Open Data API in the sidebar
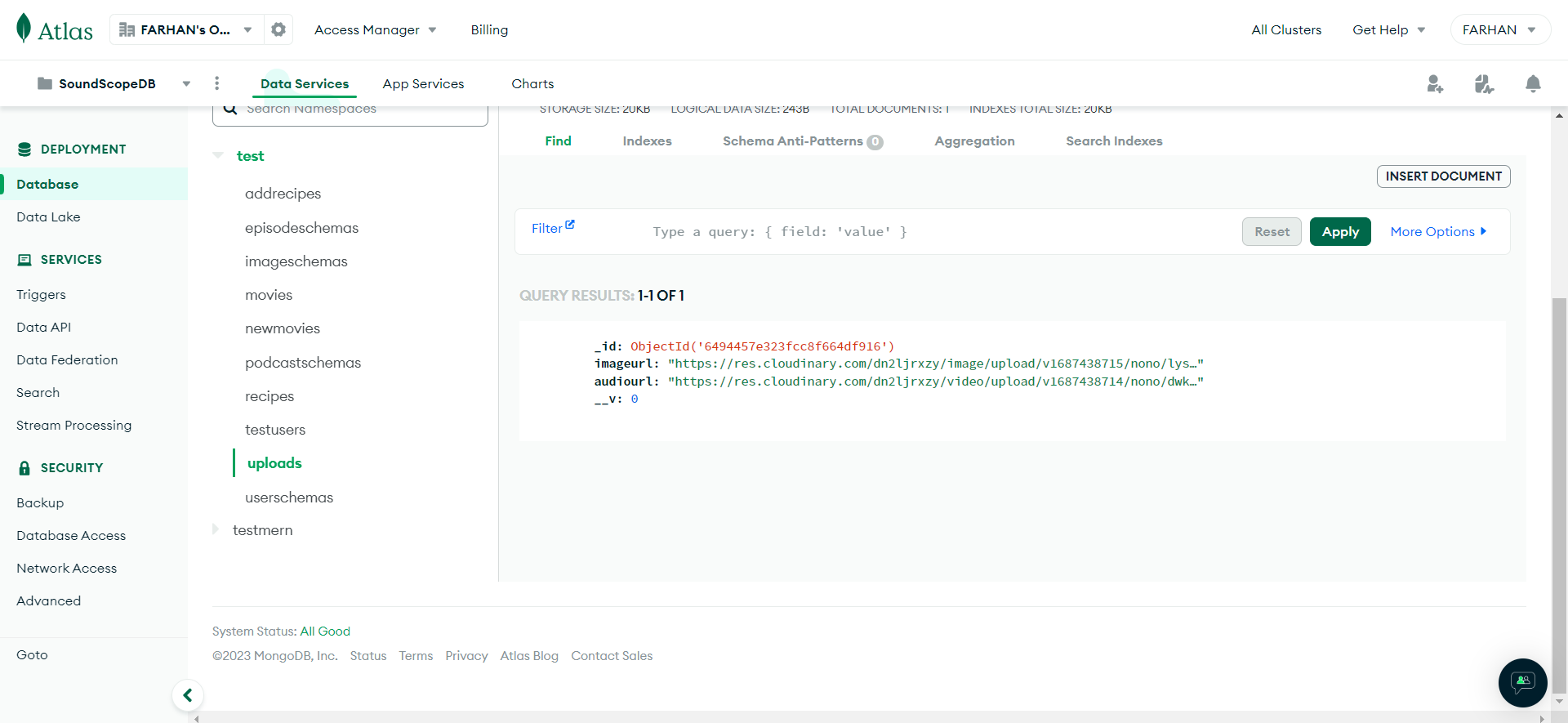 tap(44, 327)
